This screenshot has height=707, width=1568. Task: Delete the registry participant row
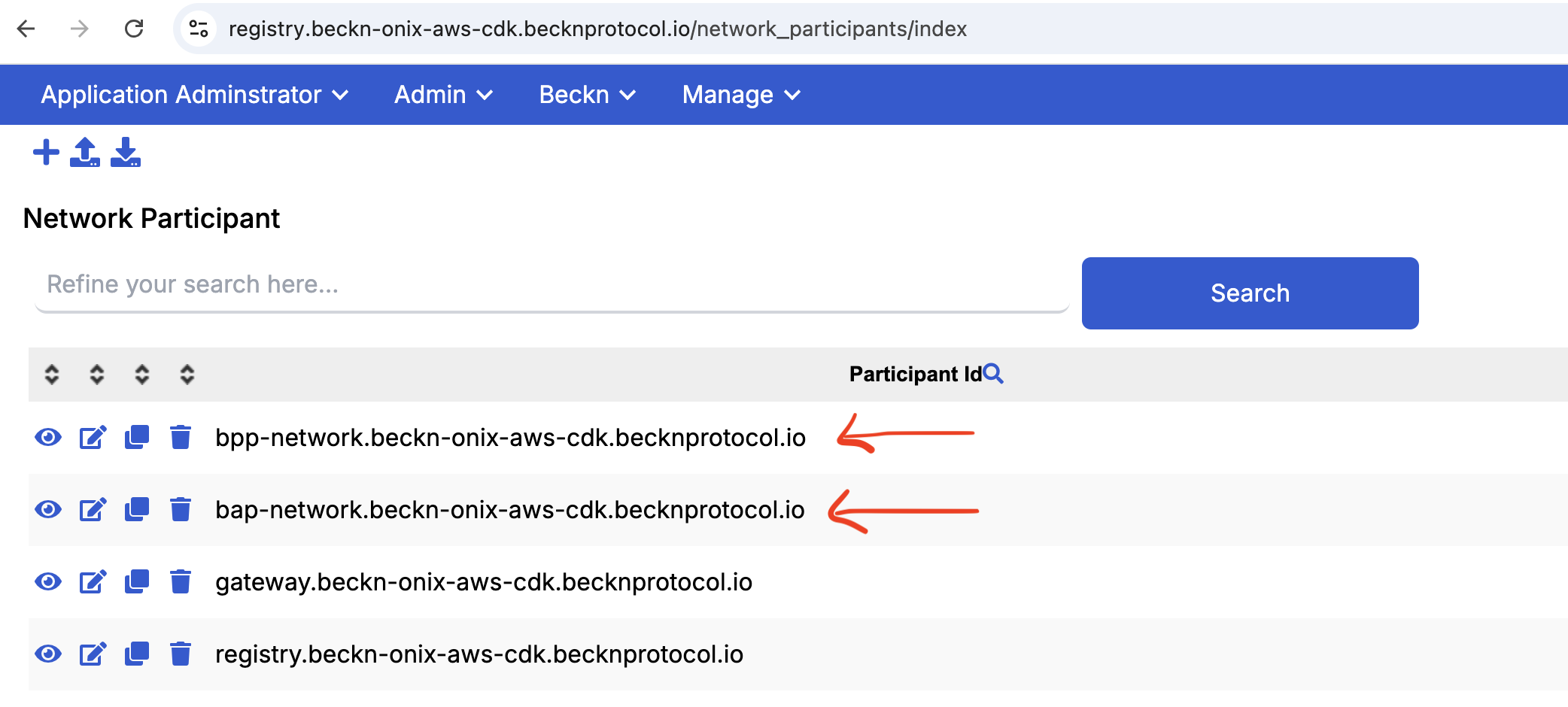click(x=181, y=654)
